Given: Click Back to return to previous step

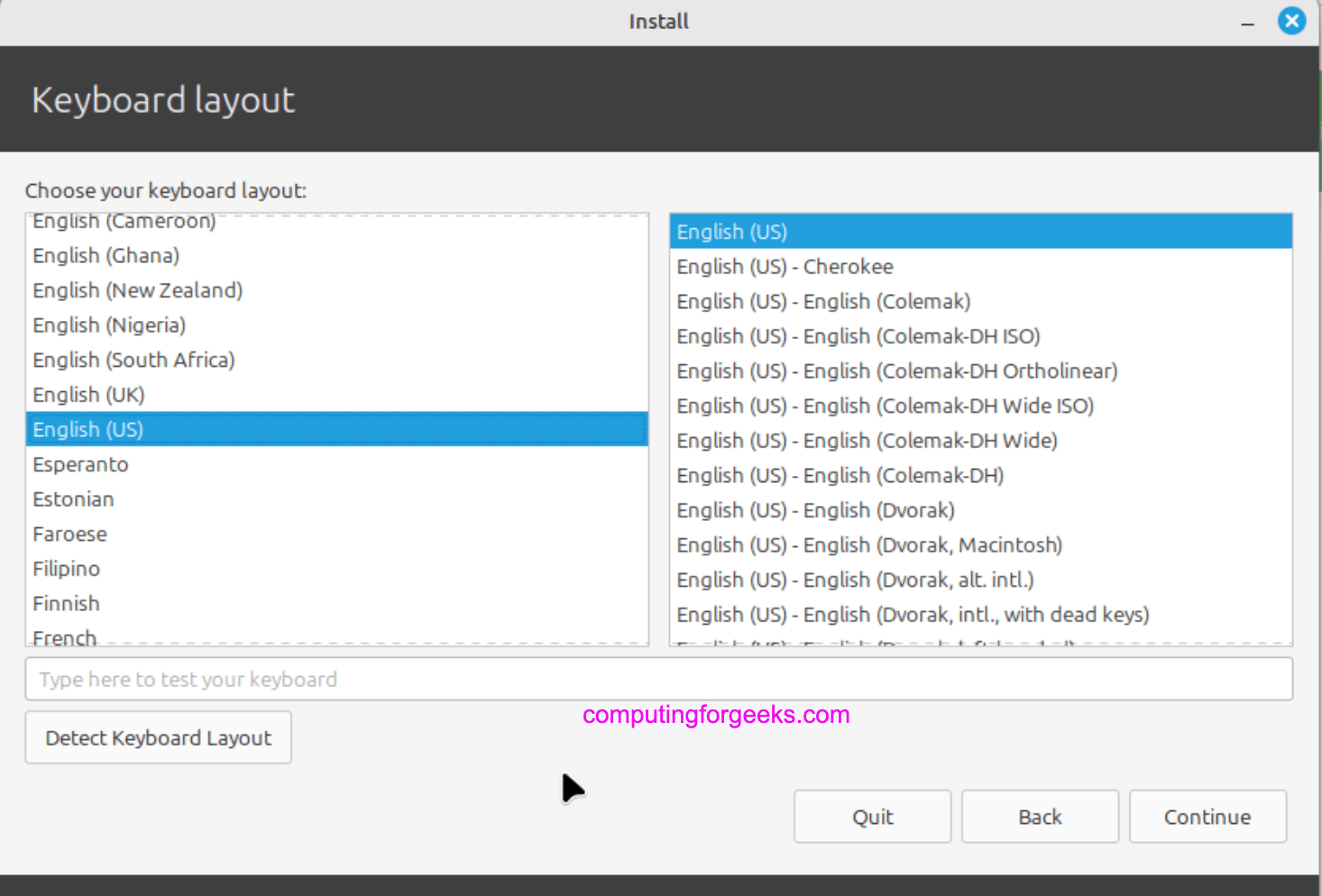Looking at the screenshot, I should [1040, 816].
